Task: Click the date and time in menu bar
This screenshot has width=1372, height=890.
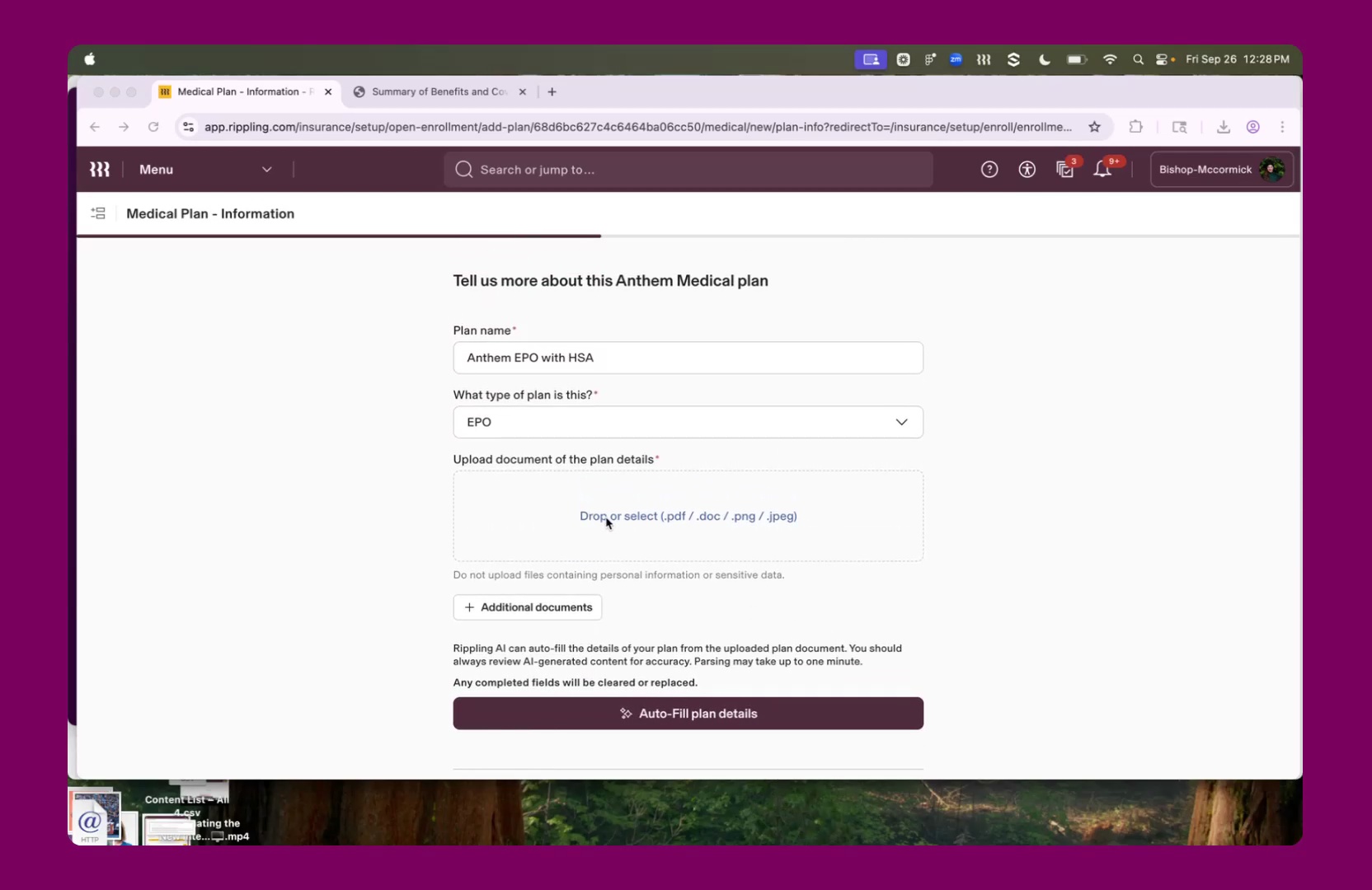Action: click(1237, 59)
